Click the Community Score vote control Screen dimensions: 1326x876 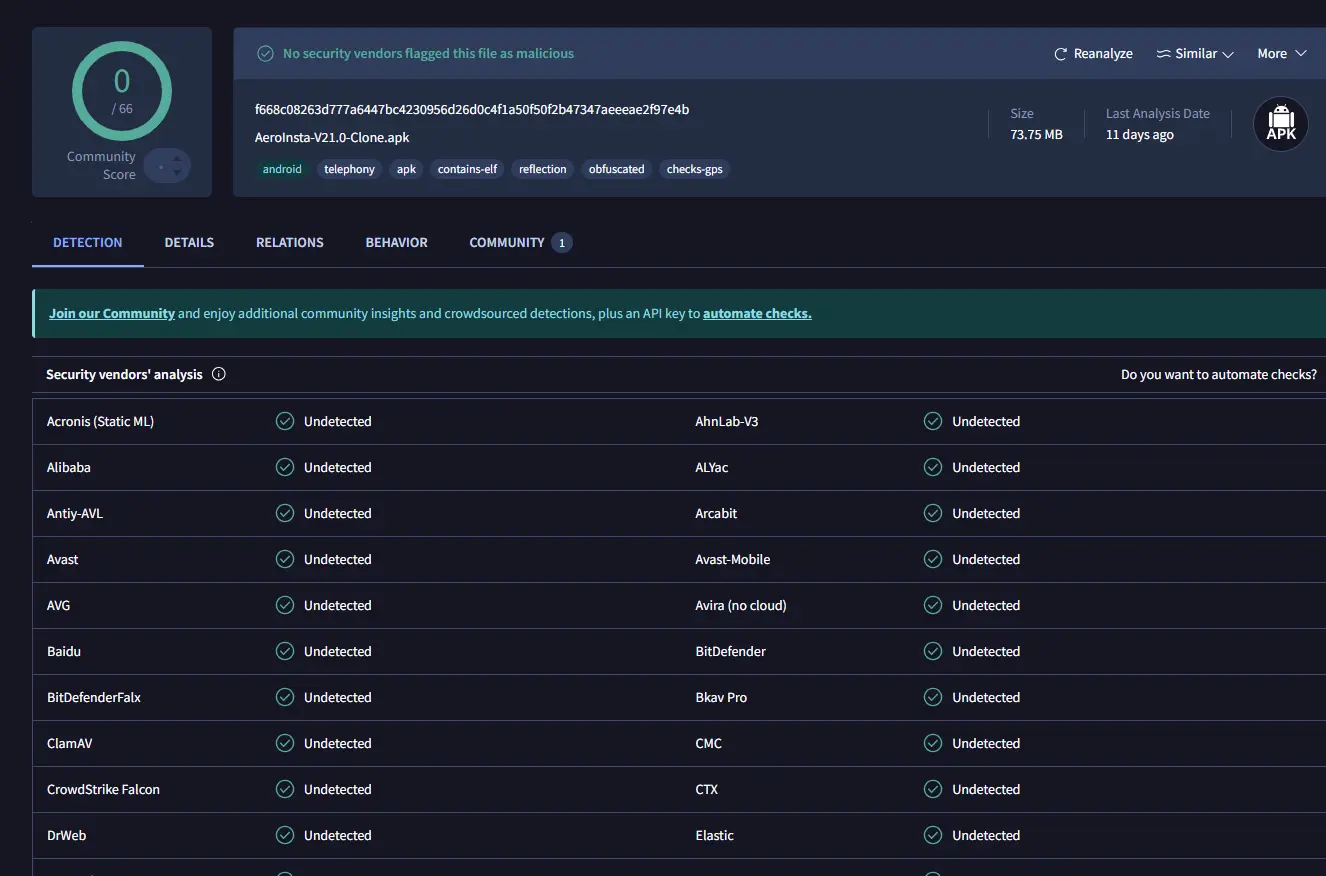point(167,165)
